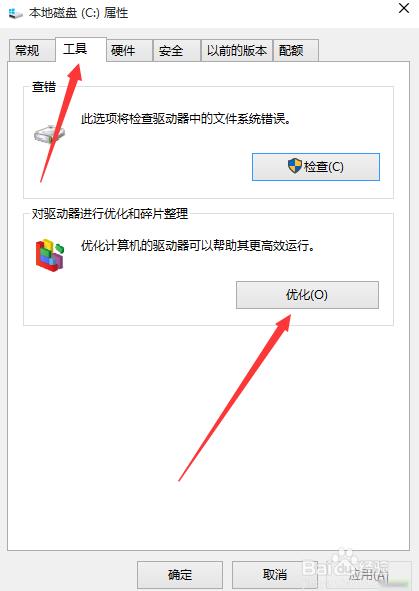The image size is (419, 591).
Task: Click the drive icon in the title bar
Action: point(15,13)
